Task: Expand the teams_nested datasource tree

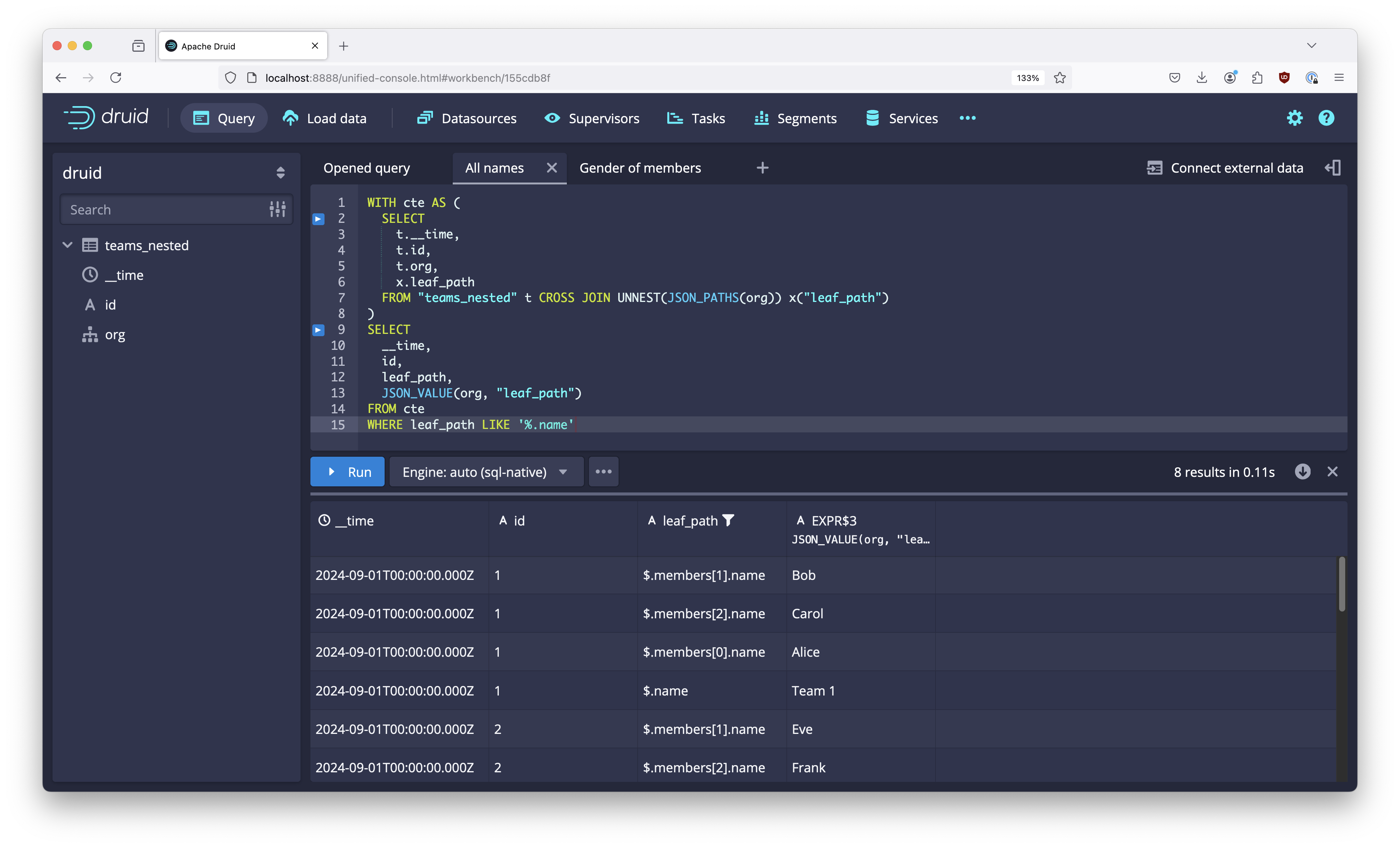Action: (65, 244)
